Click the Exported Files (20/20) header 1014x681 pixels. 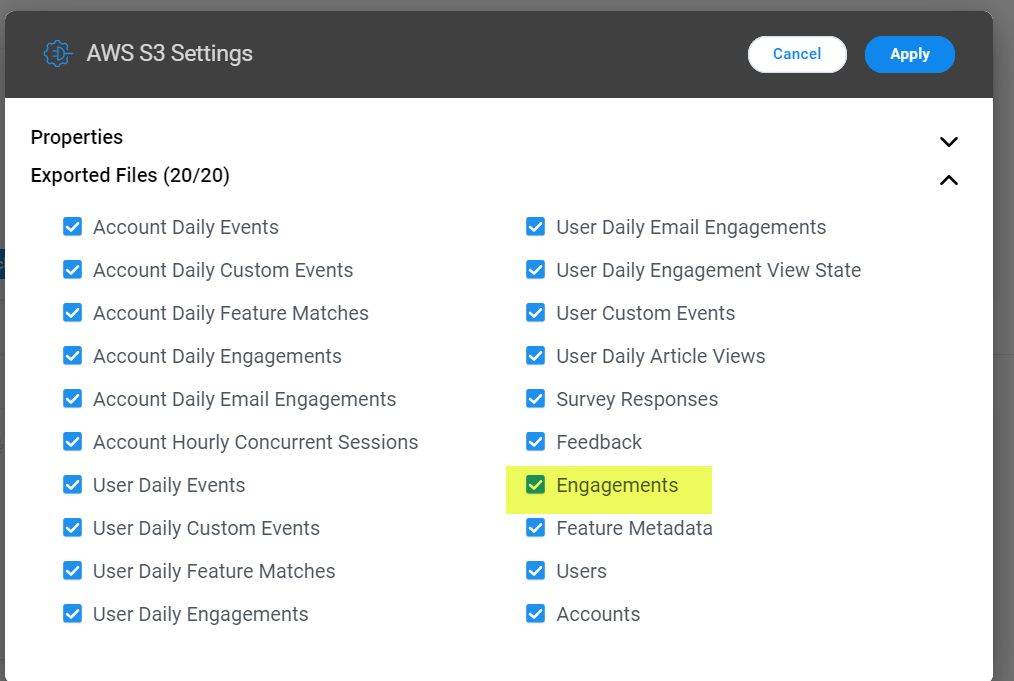[x=130, y=175]
